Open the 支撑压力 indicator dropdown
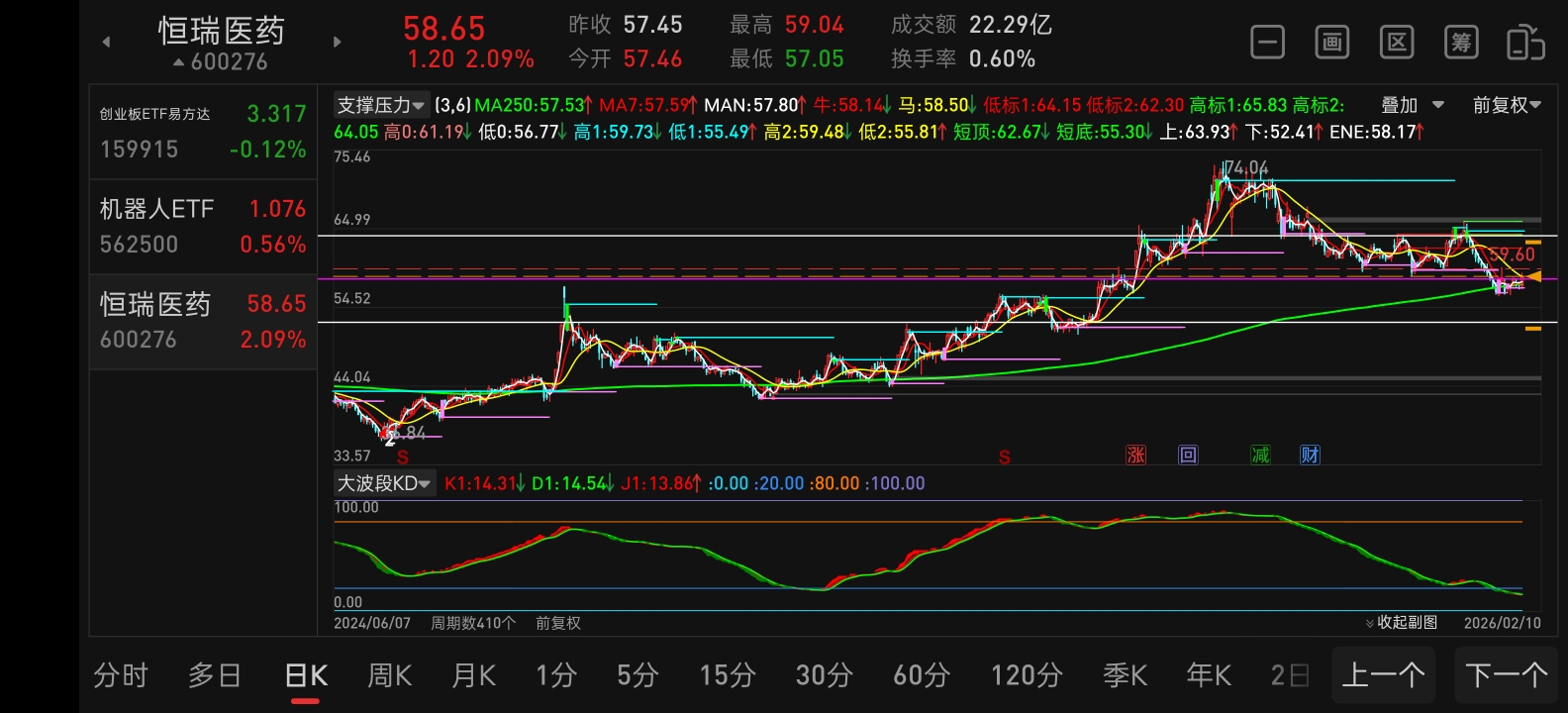The image size is (1568, 713). [x=381, y=105]
